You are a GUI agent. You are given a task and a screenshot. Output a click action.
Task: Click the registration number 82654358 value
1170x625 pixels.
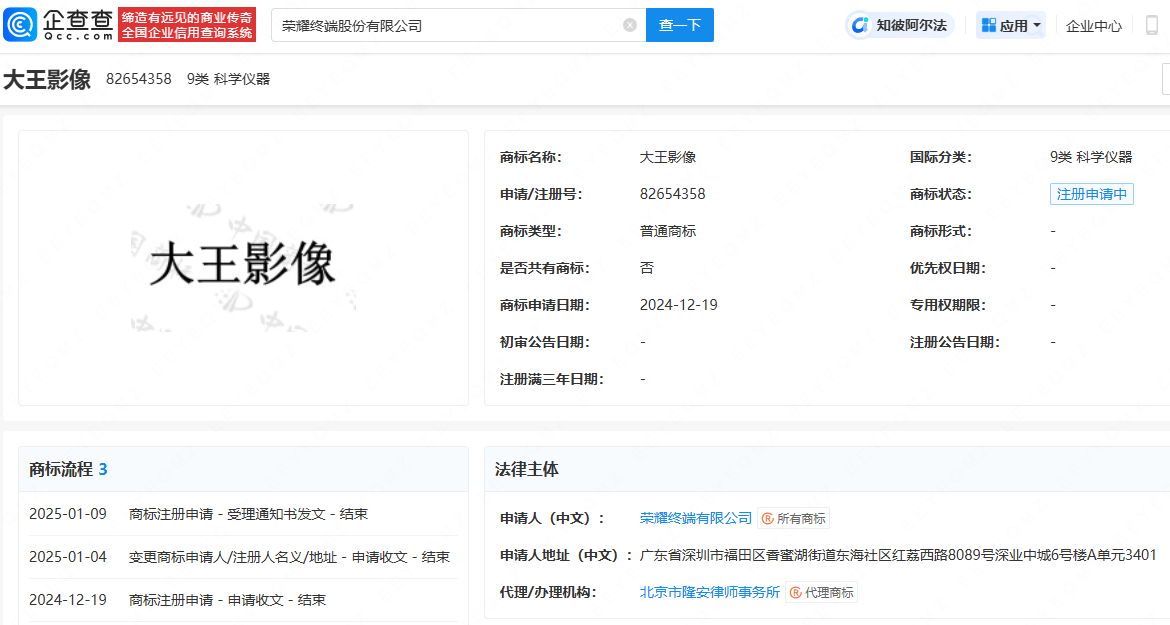click(672, 194)
